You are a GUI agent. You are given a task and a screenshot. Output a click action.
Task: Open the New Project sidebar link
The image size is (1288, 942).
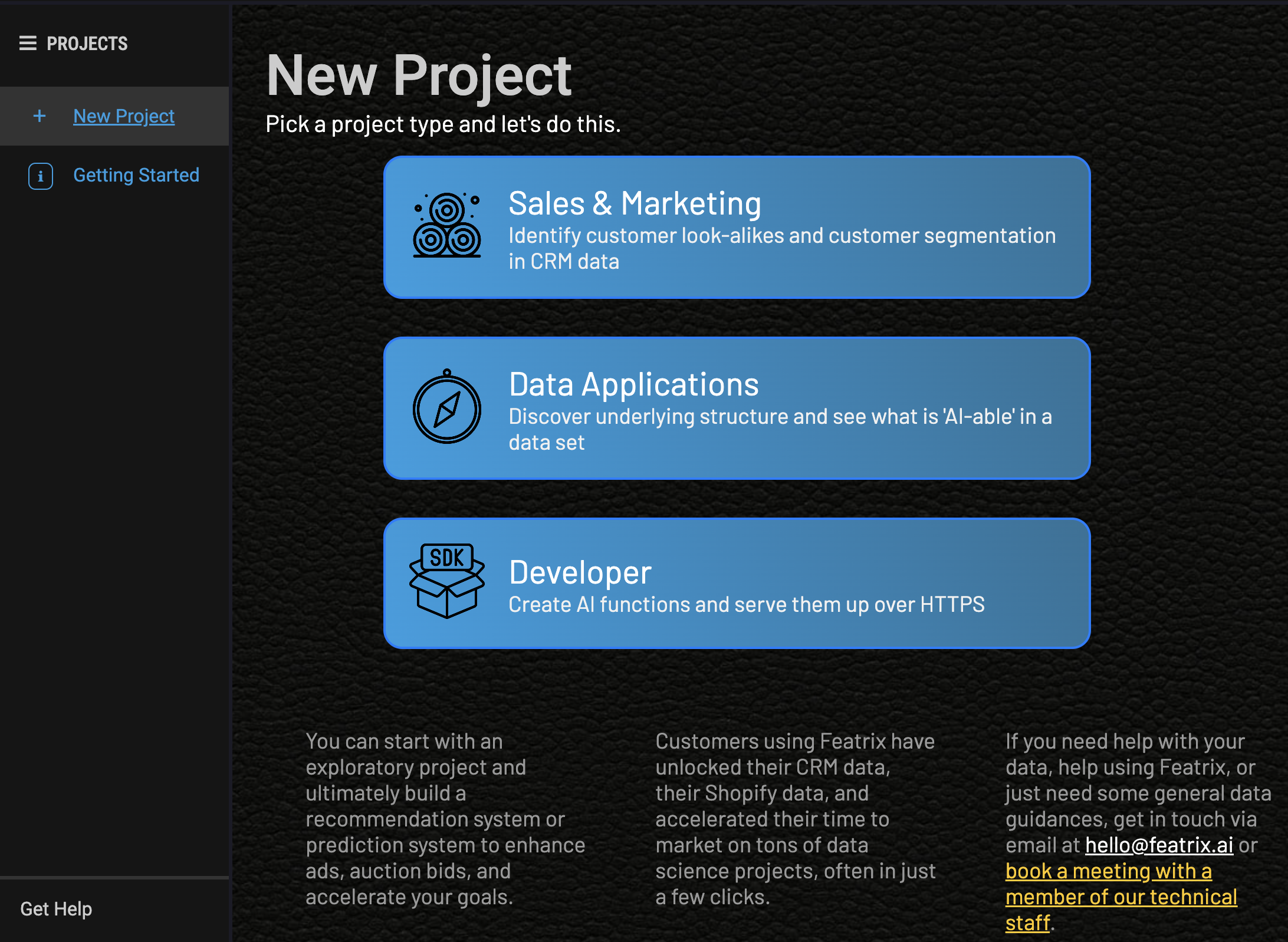[x=124, y=116]
